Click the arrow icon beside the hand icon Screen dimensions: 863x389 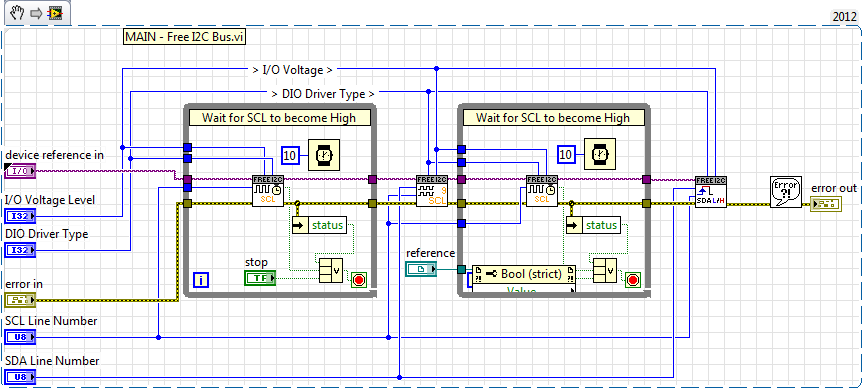[36, 13]
